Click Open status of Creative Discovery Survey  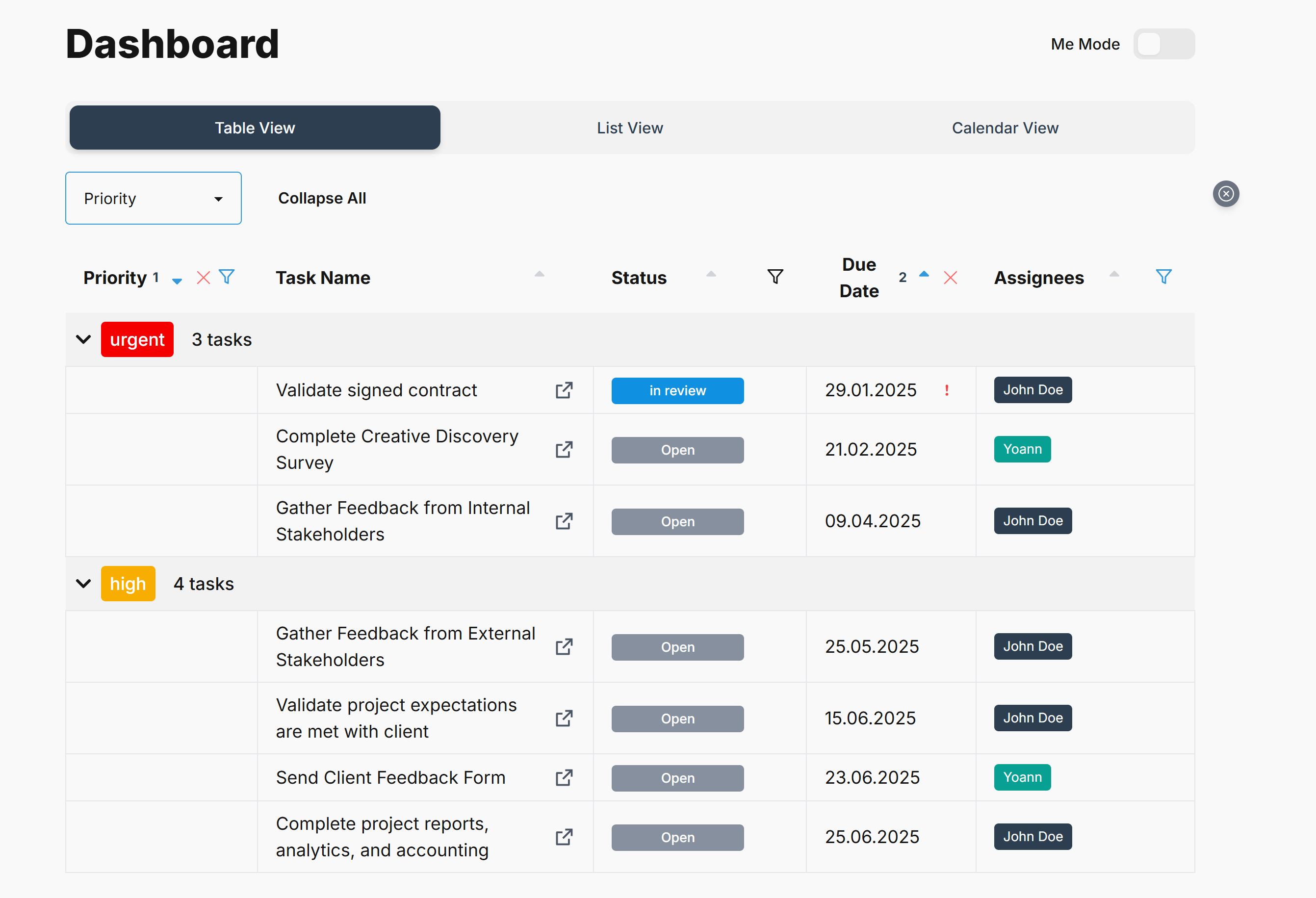(677, 450)
